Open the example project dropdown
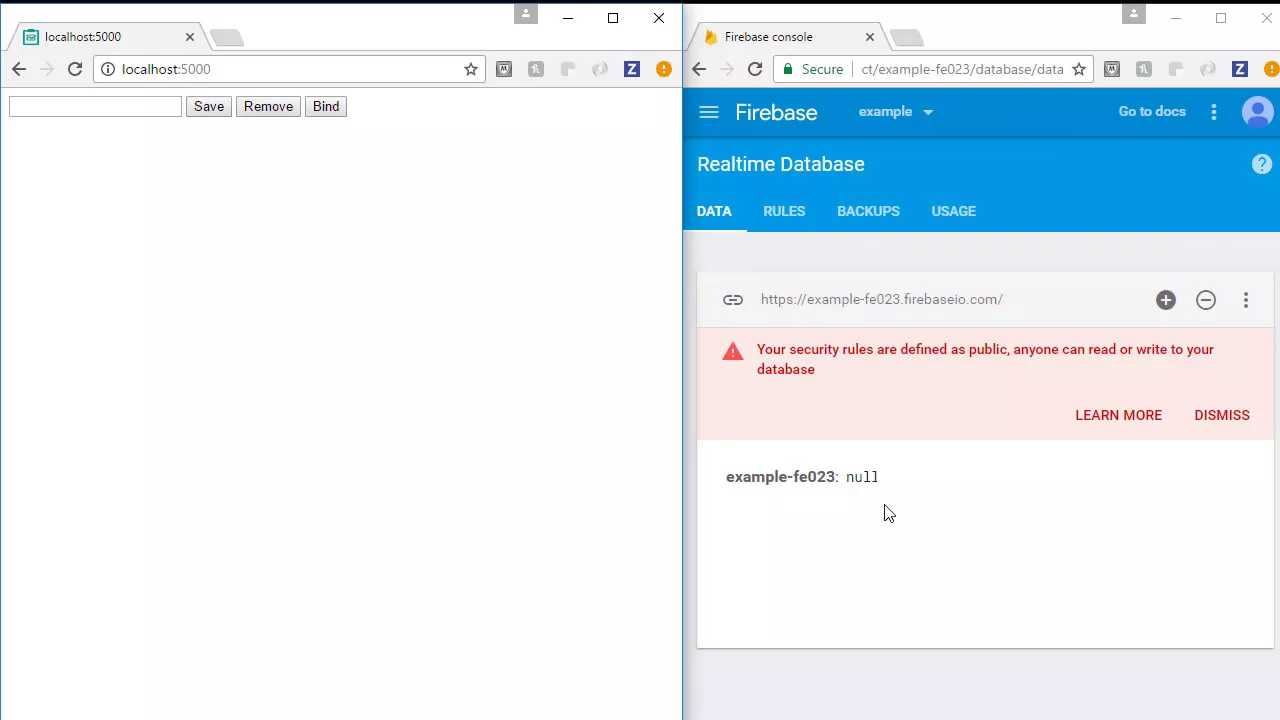Image resolution: width=1280 pixels, height=720 pixels. [896, 111]
